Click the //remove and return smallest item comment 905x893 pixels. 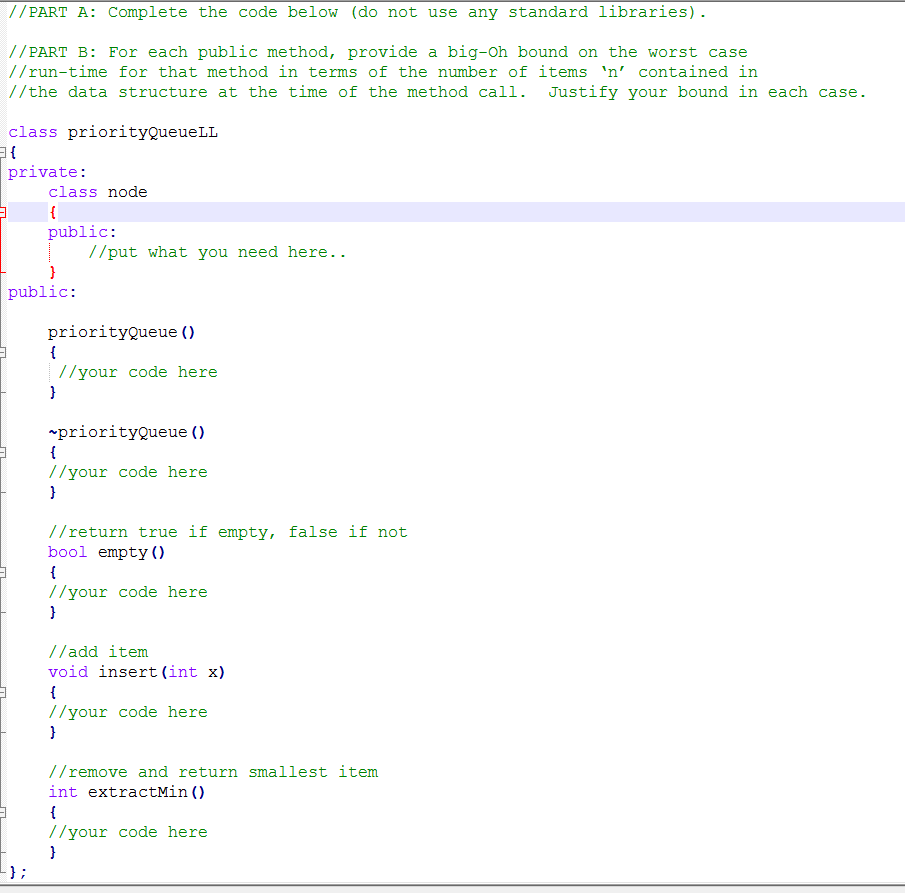pos(213,771)
